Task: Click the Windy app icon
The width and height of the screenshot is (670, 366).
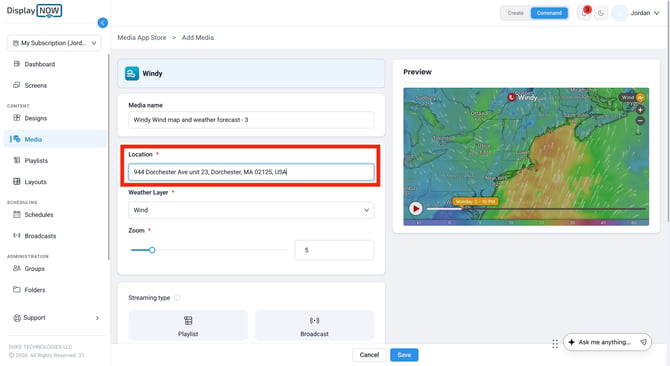Action: pos(132,73)
